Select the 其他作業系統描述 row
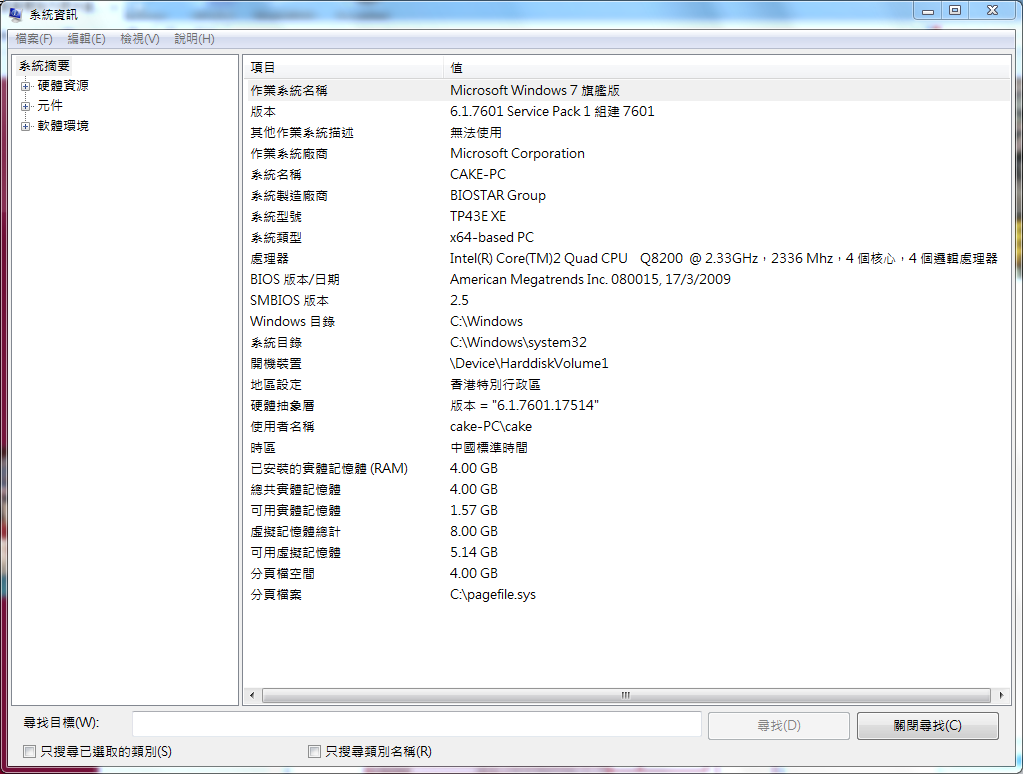 pos(627,132)
